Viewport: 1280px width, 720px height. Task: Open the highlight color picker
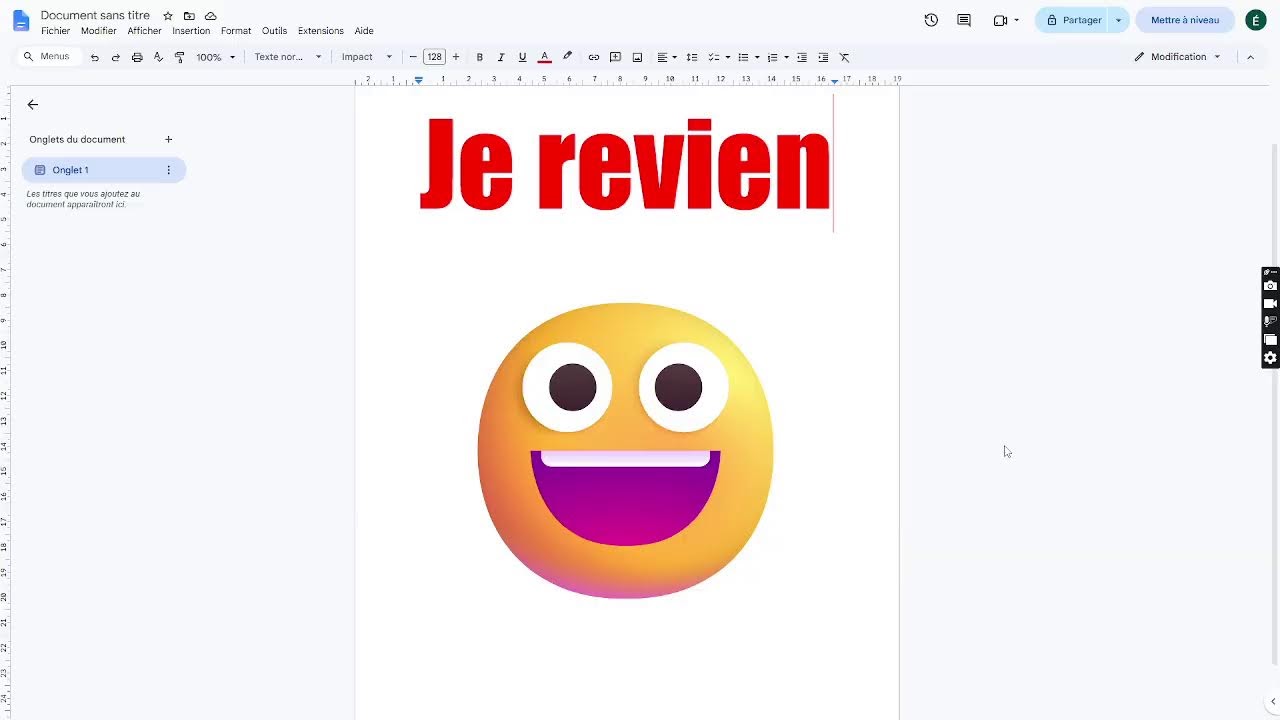(x=567, y=57)
